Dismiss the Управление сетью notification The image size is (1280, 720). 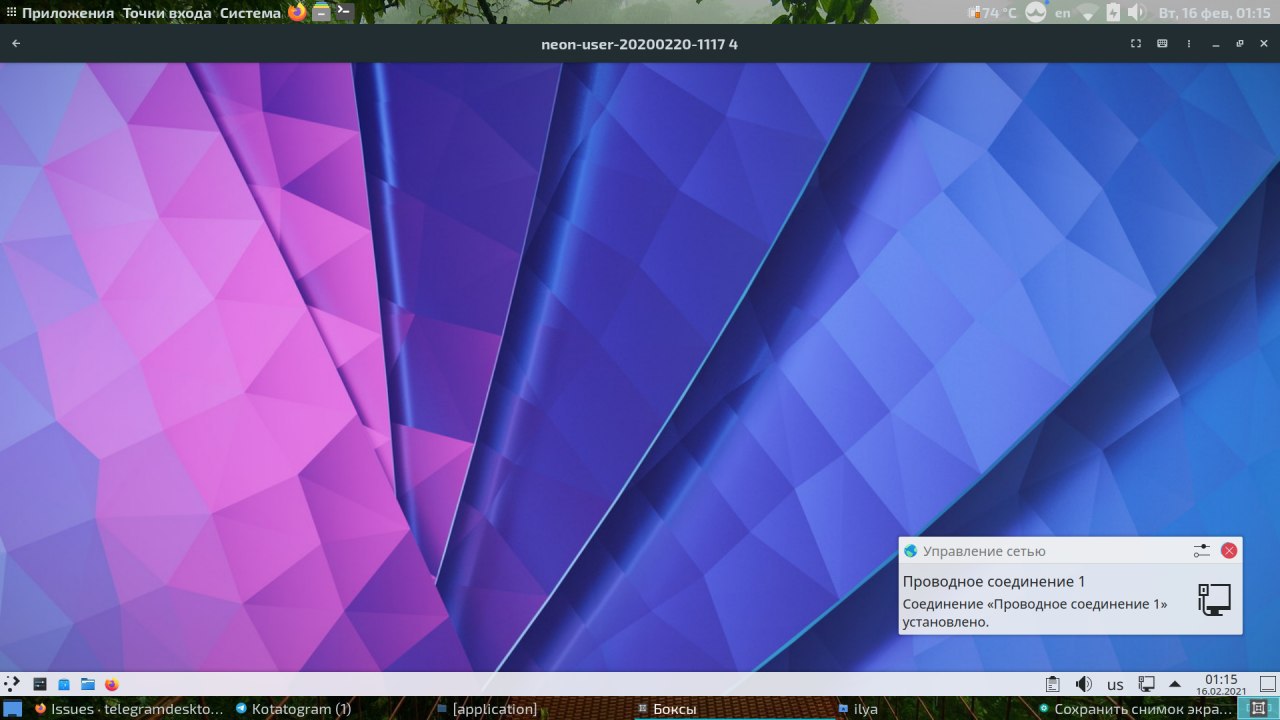(x=1229, y=550)
